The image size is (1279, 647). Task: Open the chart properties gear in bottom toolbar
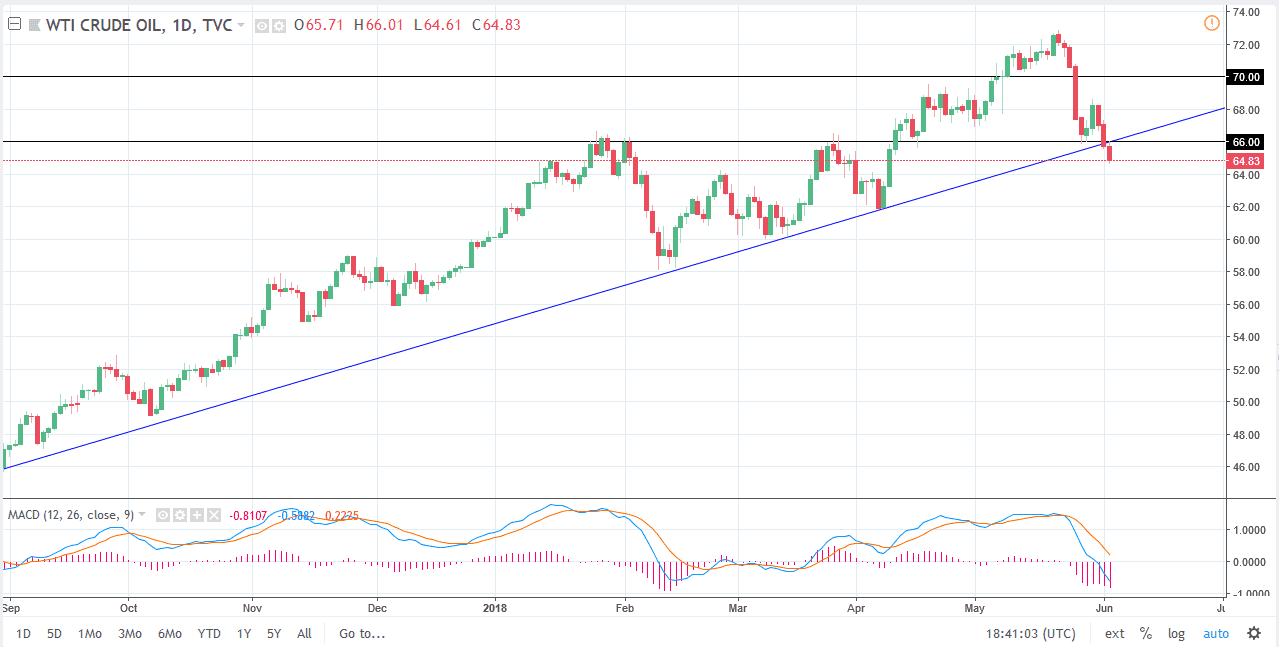pos(1253,633)
